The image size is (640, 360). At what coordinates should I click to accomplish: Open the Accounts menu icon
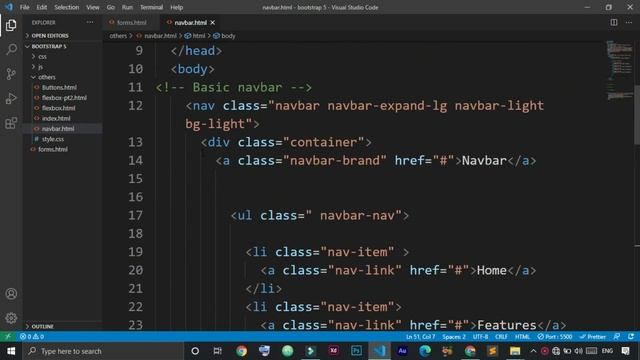point(11,293)
